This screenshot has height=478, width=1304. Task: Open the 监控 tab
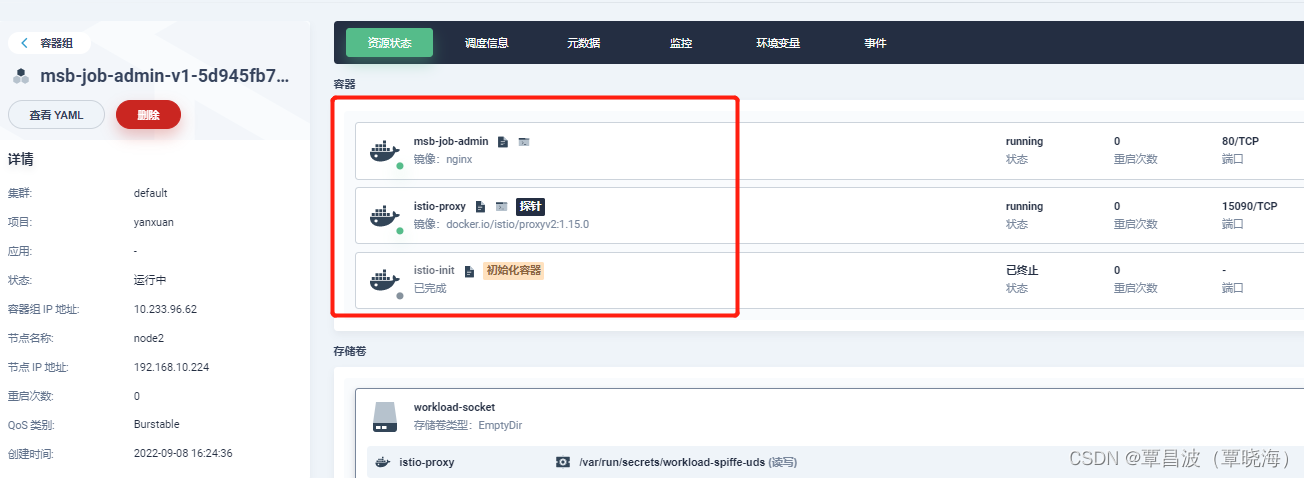tap(681, 43)
